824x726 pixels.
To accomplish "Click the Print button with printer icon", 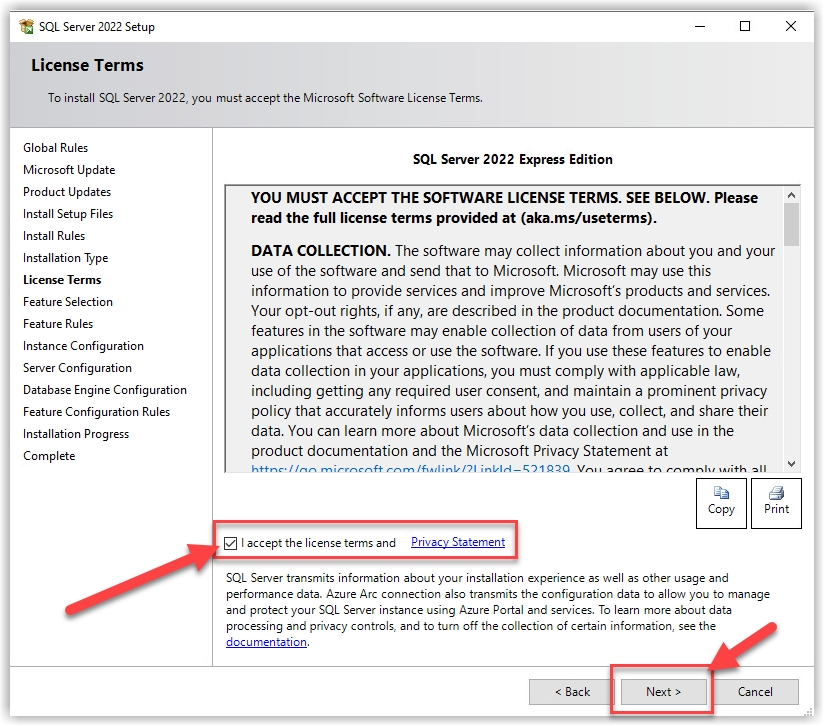I will coord(776,503).
